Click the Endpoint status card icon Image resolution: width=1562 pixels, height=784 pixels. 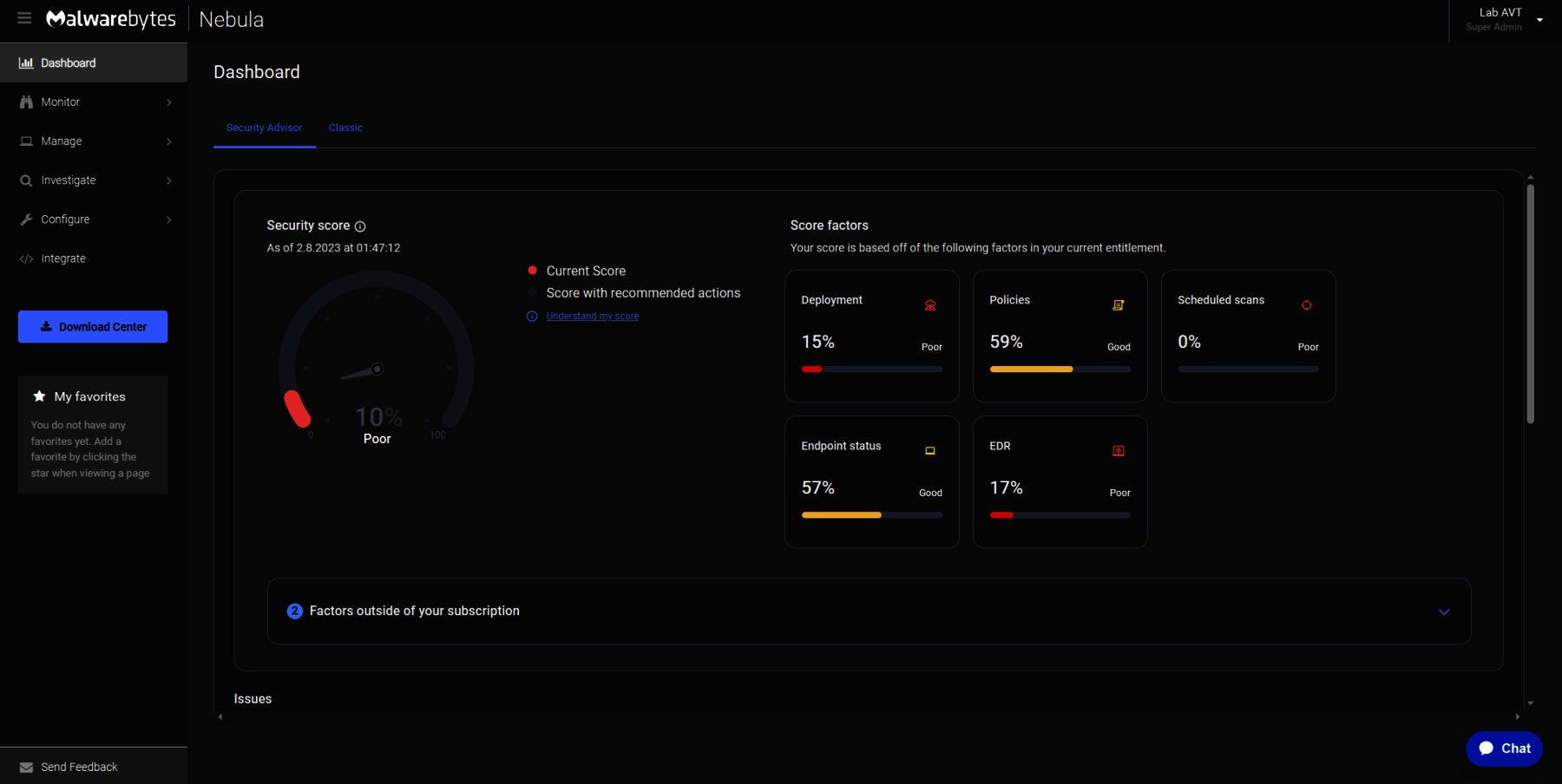[x=930, y=451]
